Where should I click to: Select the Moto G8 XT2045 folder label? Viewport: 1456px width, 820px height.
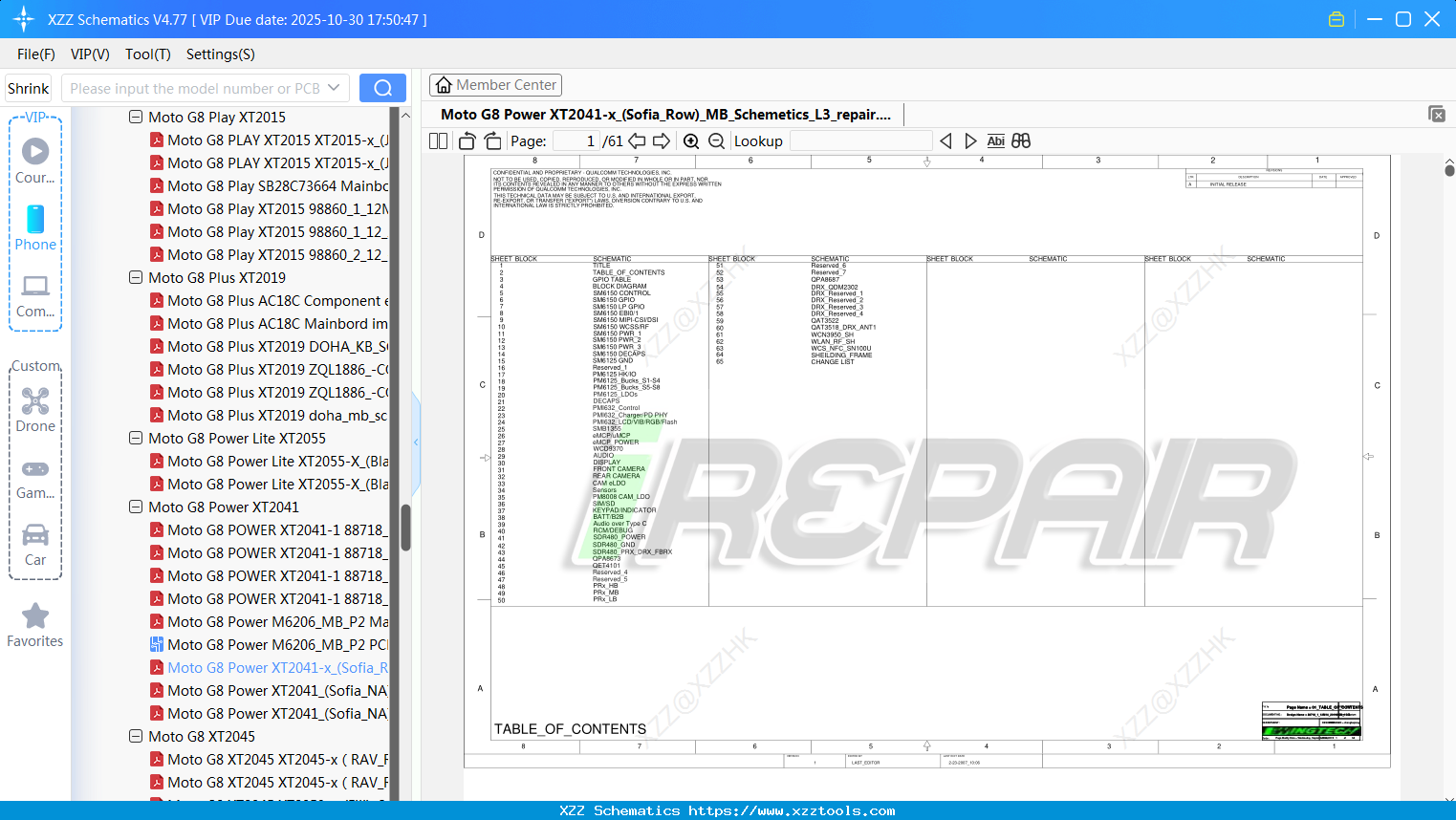tap(202, 736)
